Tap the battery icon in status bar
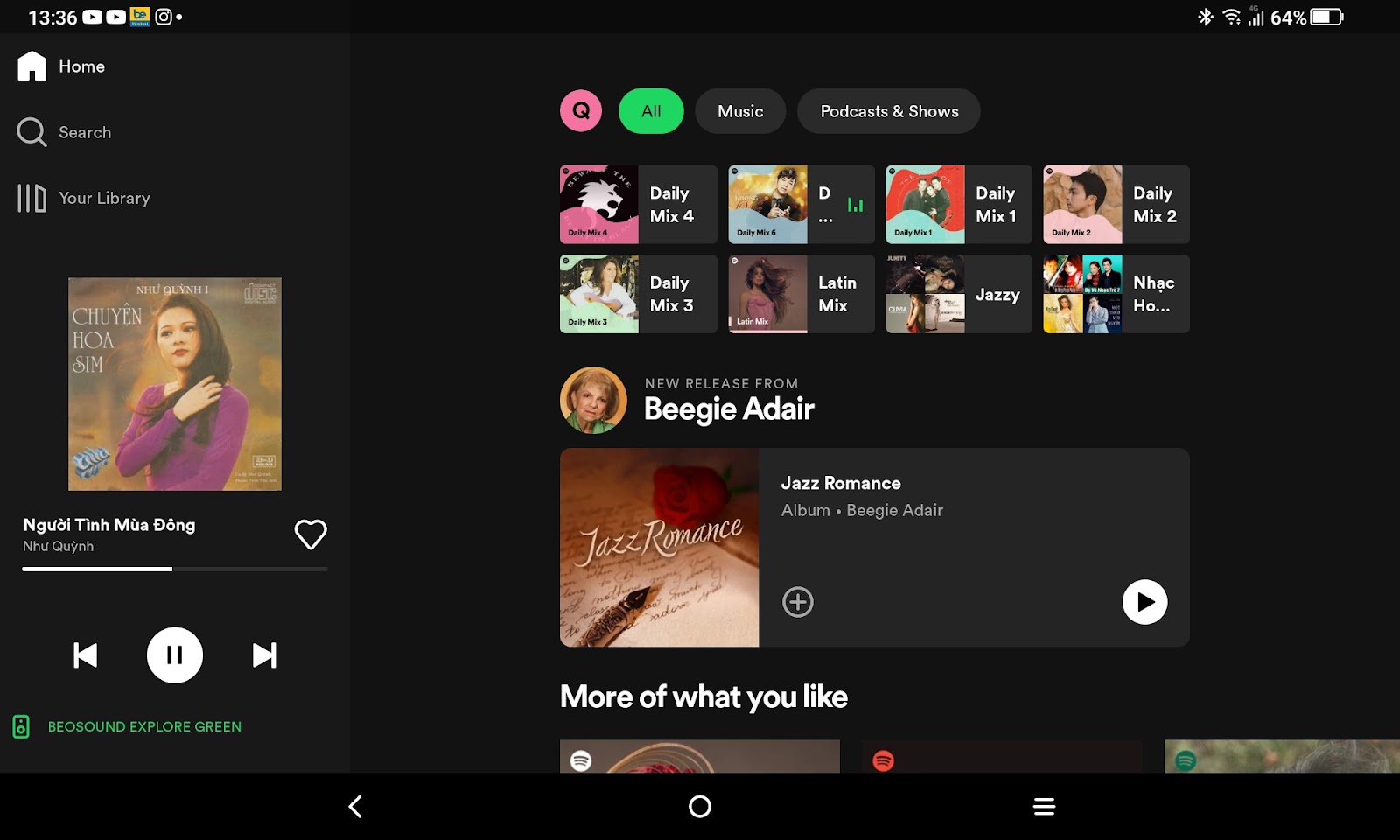Screen dimensions: 1400x840 pos(1326,17)
